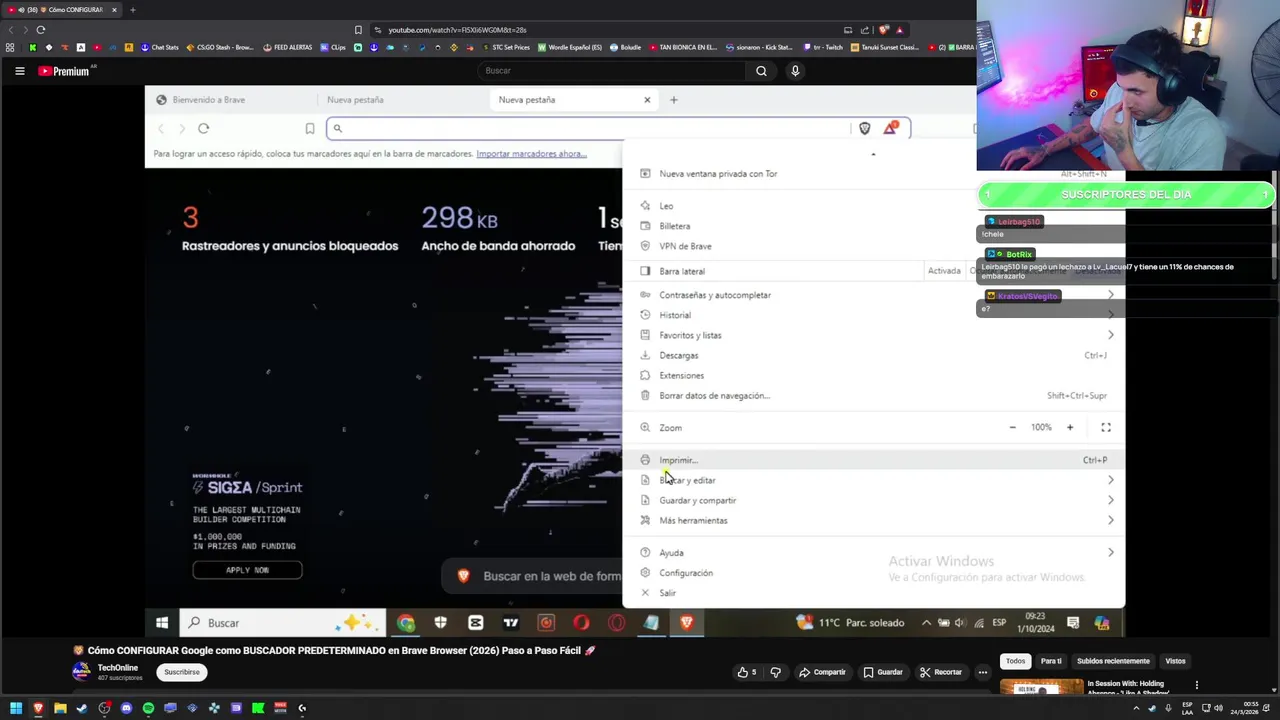Expand the Ayuda submenu arrow
Screen dimensions: 1280x720
coord(1110,552)
